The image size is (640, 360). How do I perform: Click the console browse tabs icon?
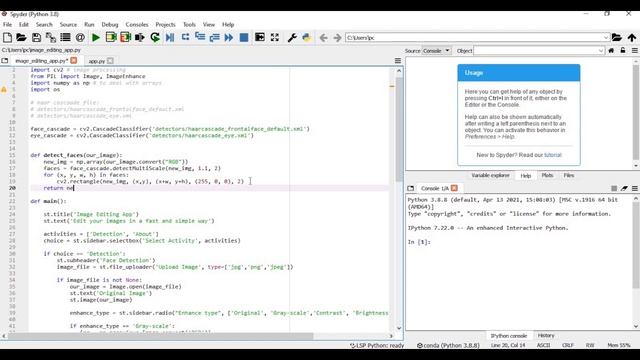point(411,188)
